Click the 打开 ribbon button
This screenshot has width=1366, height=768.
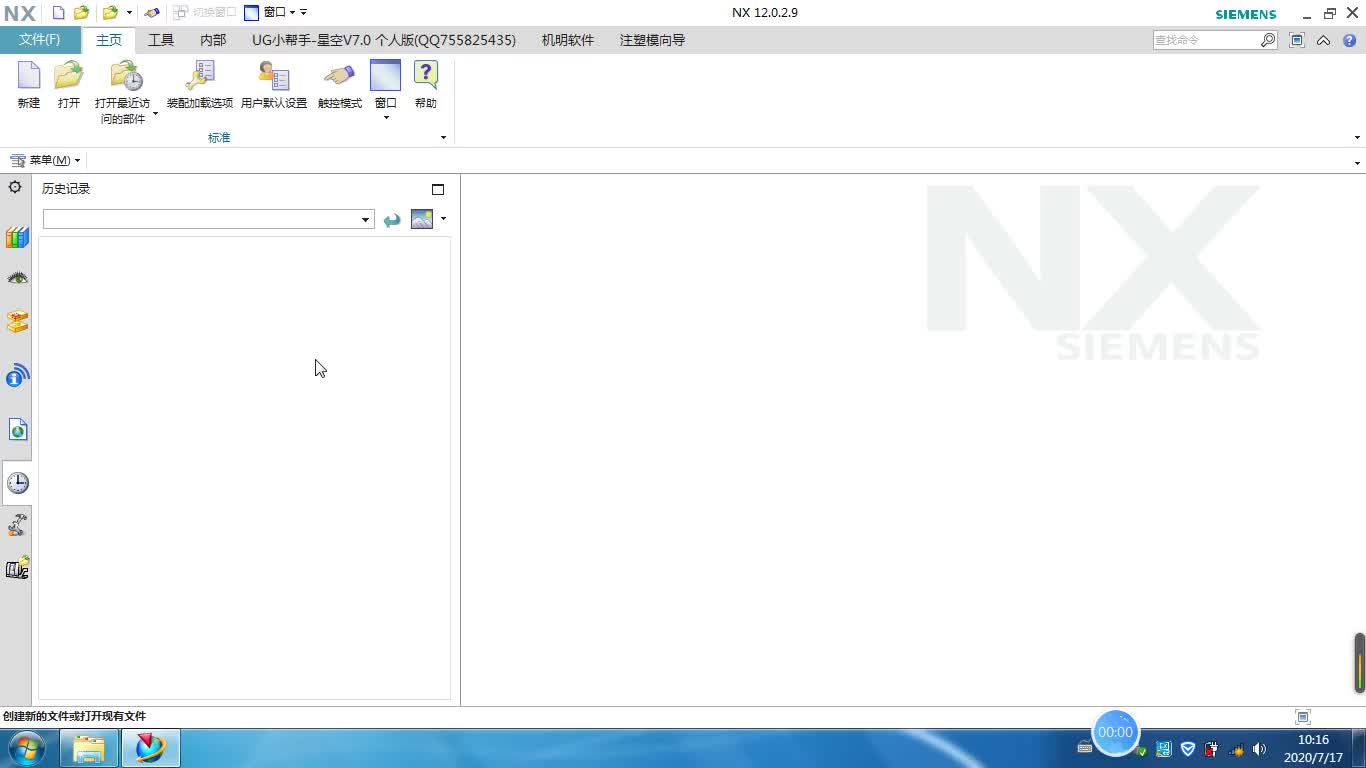(x=69, y=85)
